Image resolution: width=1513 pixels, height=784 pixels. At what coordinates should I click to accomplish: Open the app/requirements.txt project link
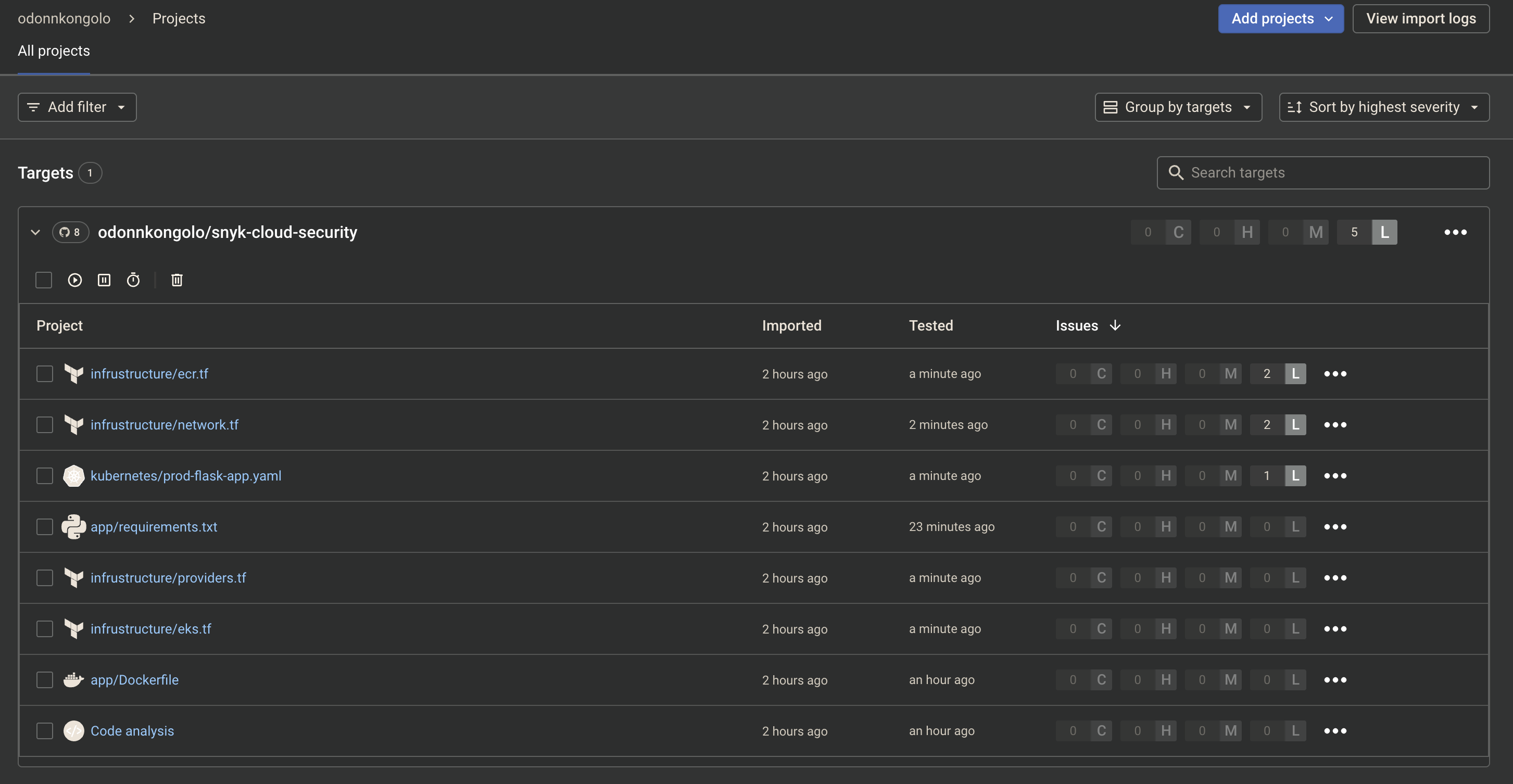point(154,527)
